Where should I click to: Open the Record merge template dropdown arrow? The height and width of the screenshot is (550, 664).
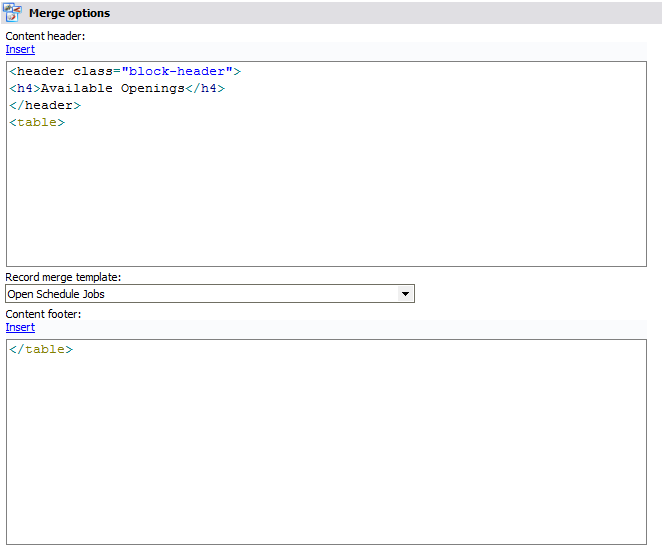pyautogui.click(x=405, y=294)
